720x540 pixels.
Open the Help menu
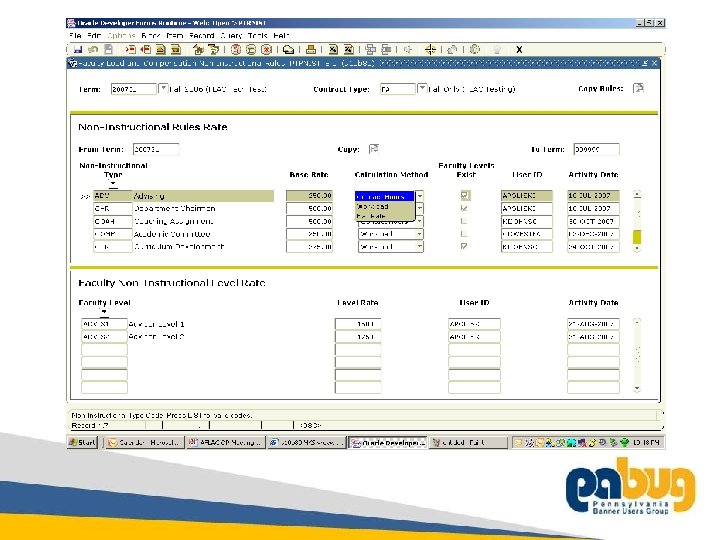(281, 35)
